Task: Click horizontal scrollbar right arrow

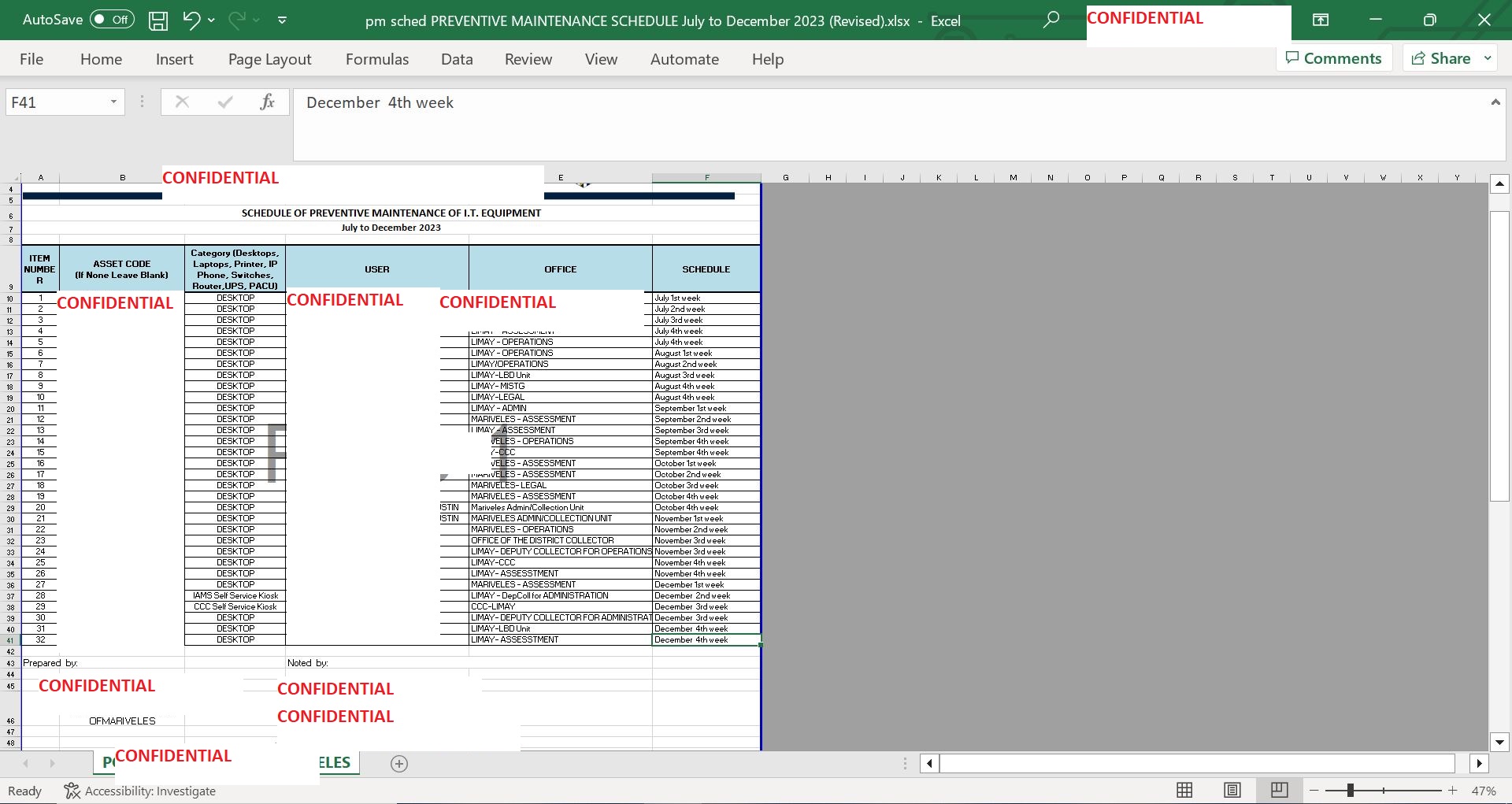Action: [1479, 763]
